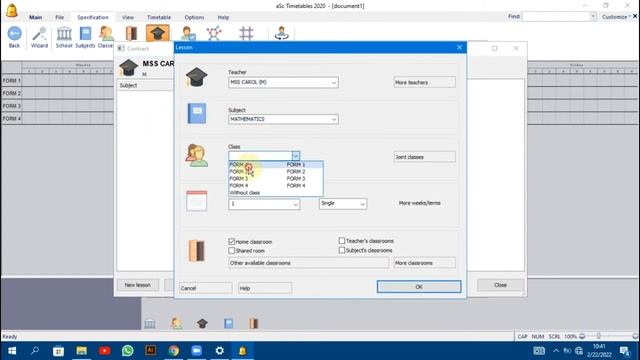Collapse the Class dropdown arrow
Screen dimensions: 640x360
[296, 156]
